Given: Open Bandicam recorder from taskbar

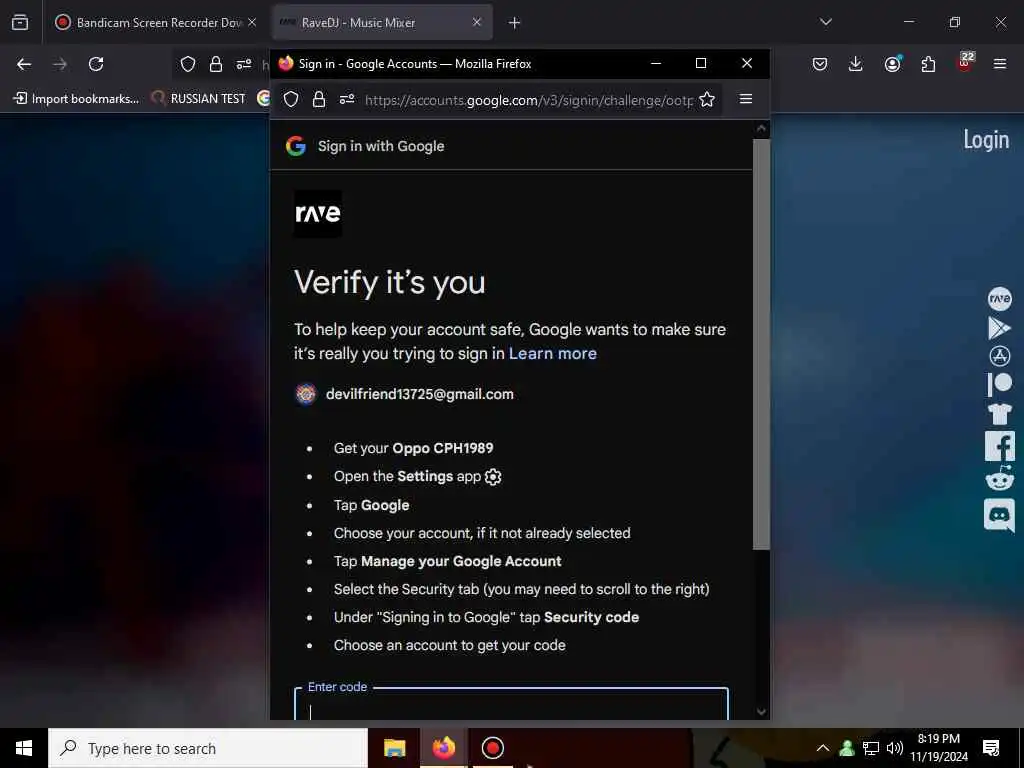Looking at the screenshot, I should (492, 748).
